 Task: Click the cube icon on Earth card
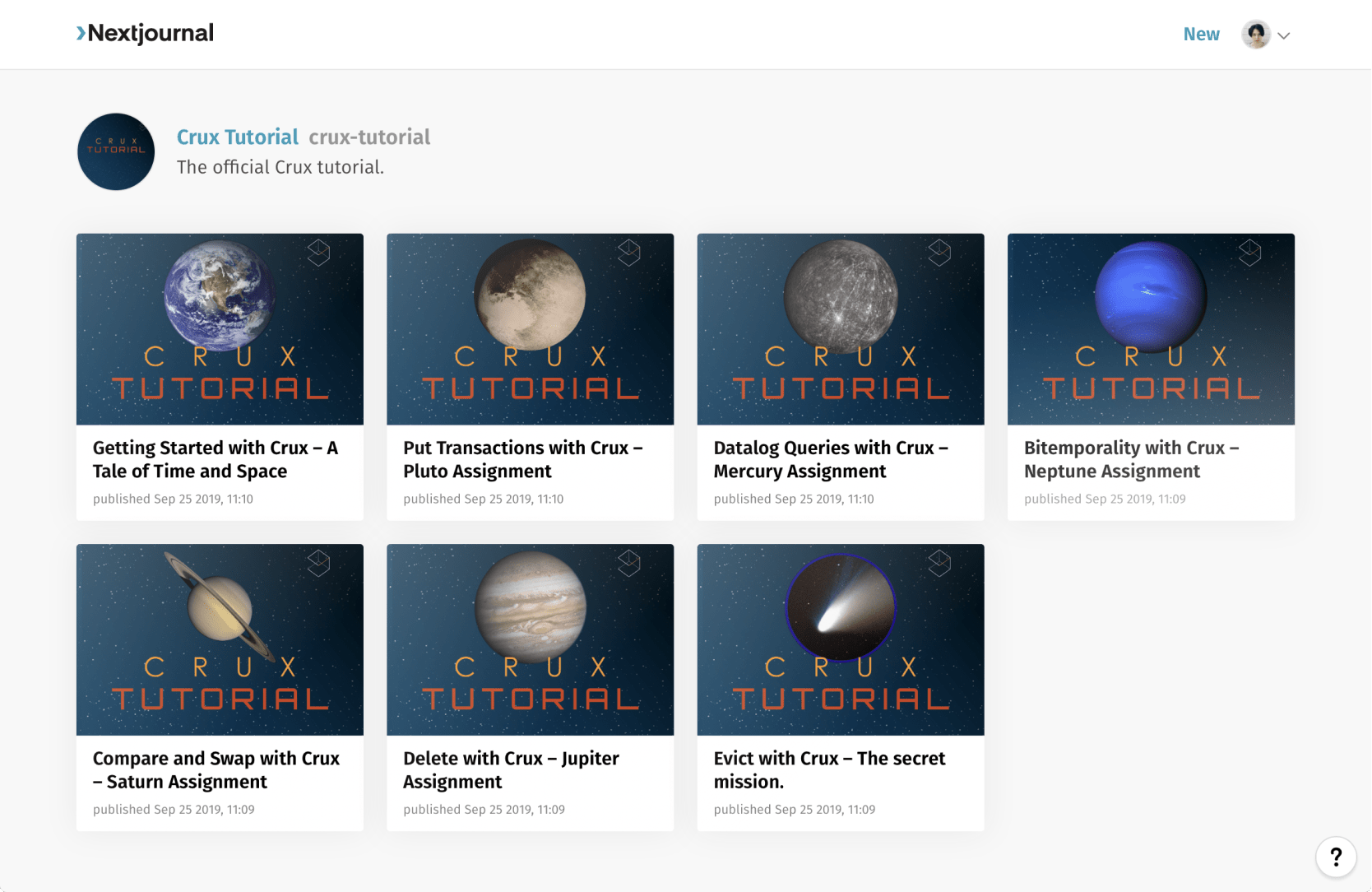(x=319, y=252)
